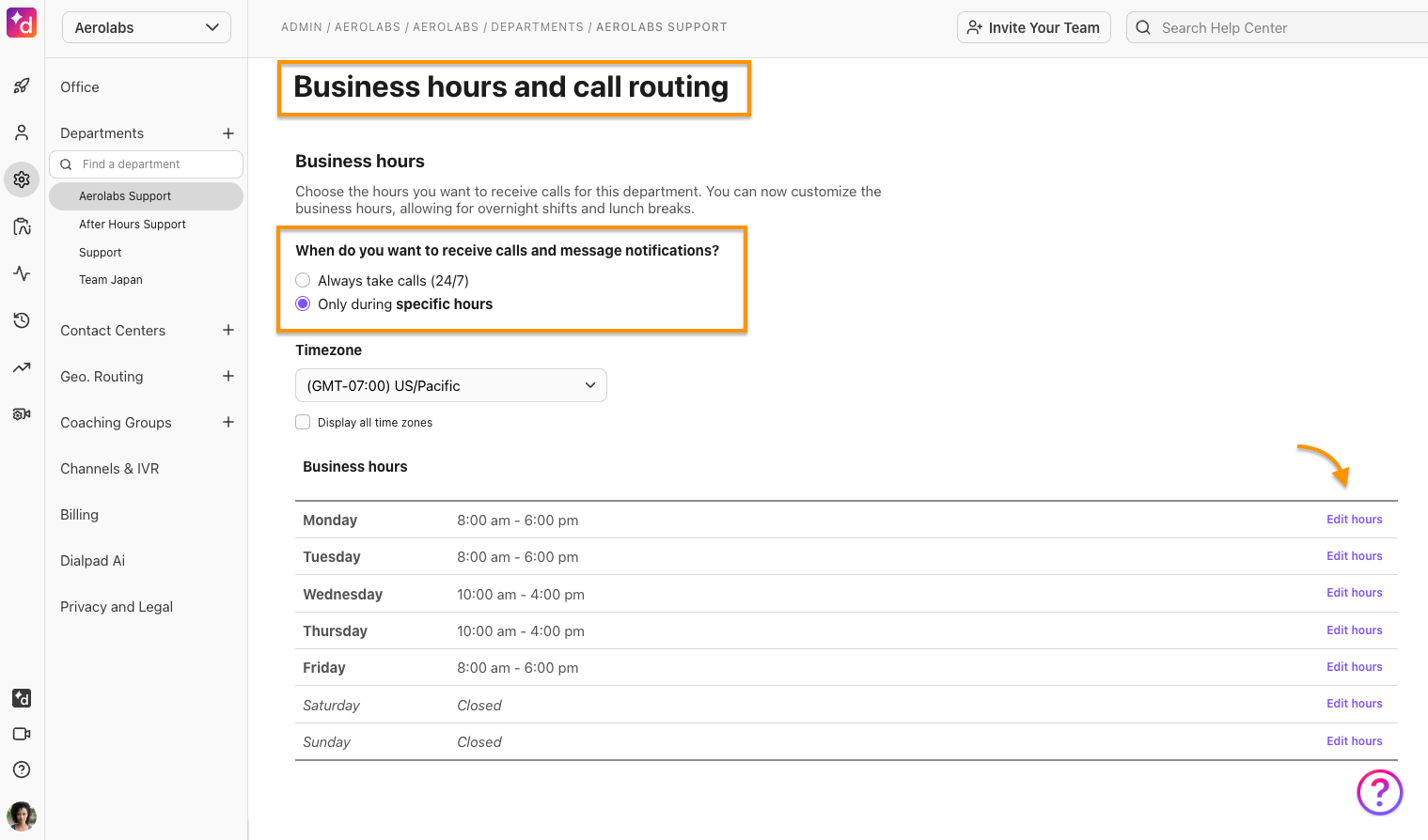Viewport: 1428px width, 840px height.
Task: Open Channels & IVR settings
Action: click(110, 468)
